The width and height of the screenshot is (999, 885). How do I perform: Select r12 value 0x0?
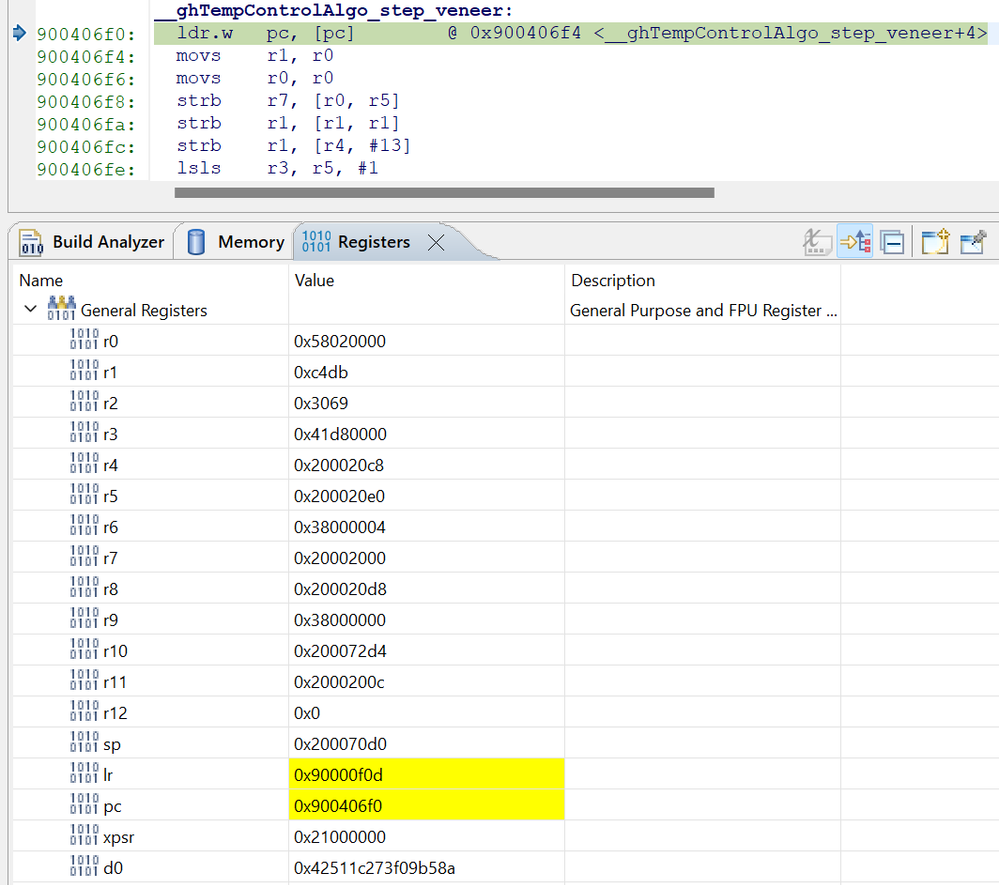306,713
